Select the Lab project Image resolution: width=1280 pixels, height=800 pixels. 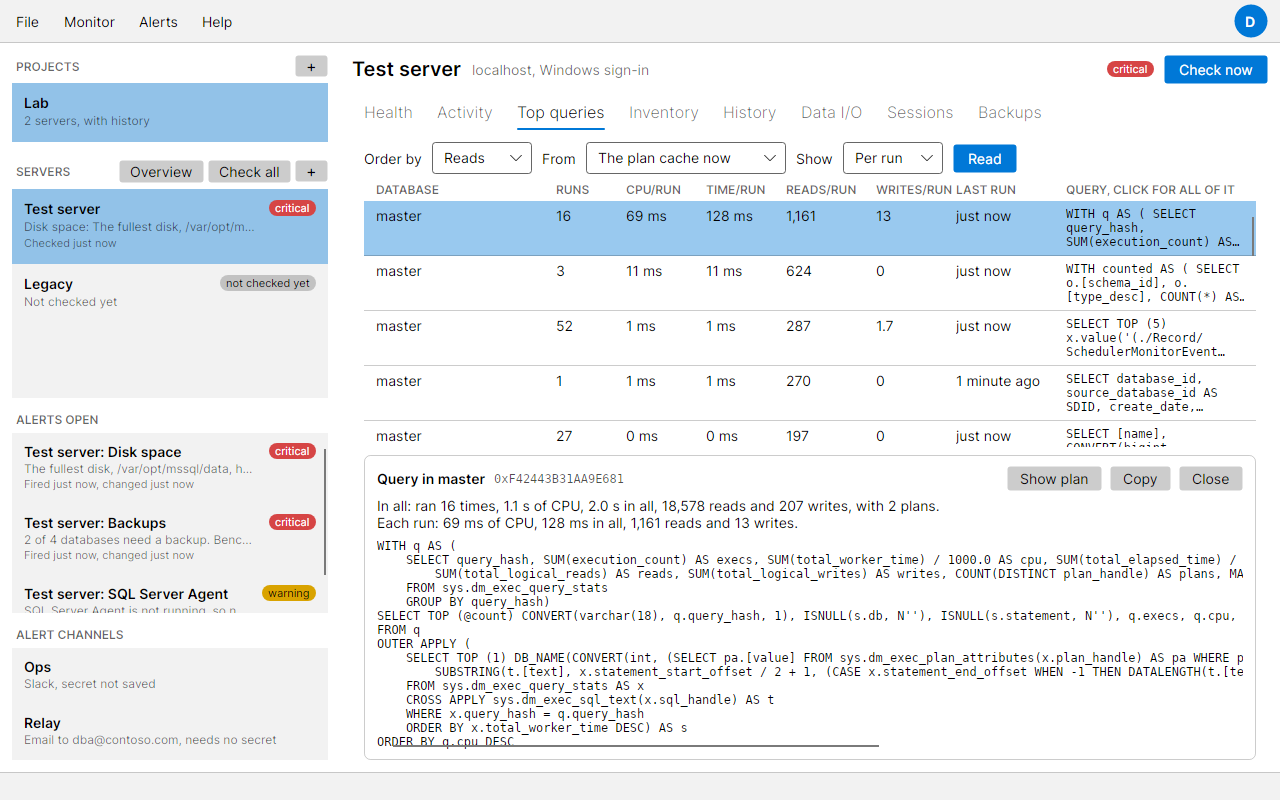(x=170, y=112)
